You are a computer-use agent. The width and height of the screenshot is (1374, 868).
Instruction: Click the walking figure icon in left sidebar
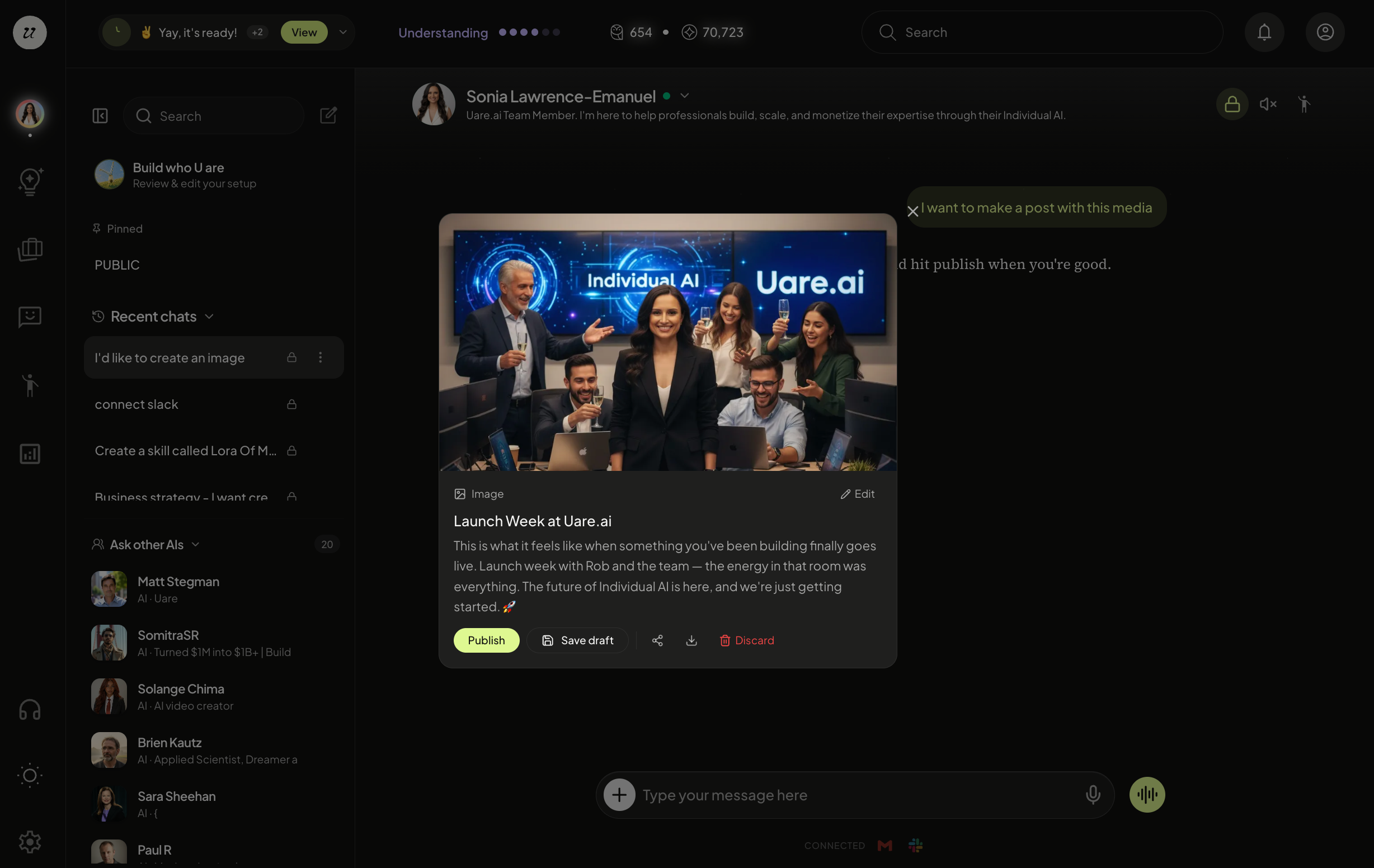point(30,385)
